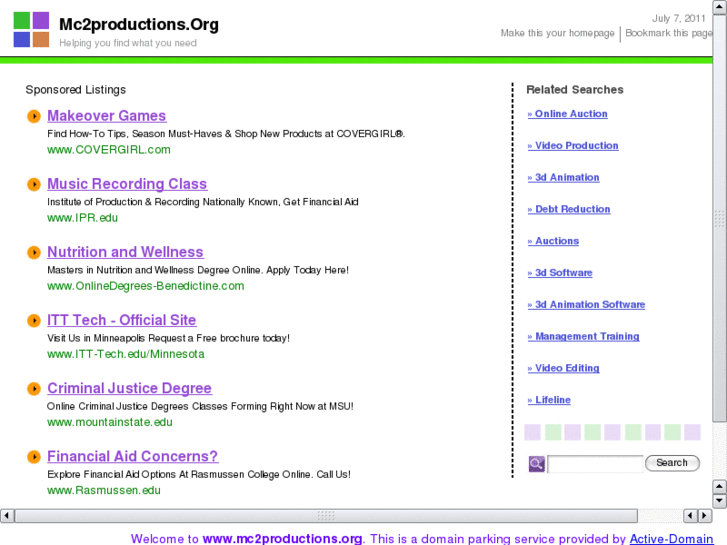Click orange arrow bullet beside Makeover Games
This screenshot has height=545, width=727.
click(x=34, y=116)
